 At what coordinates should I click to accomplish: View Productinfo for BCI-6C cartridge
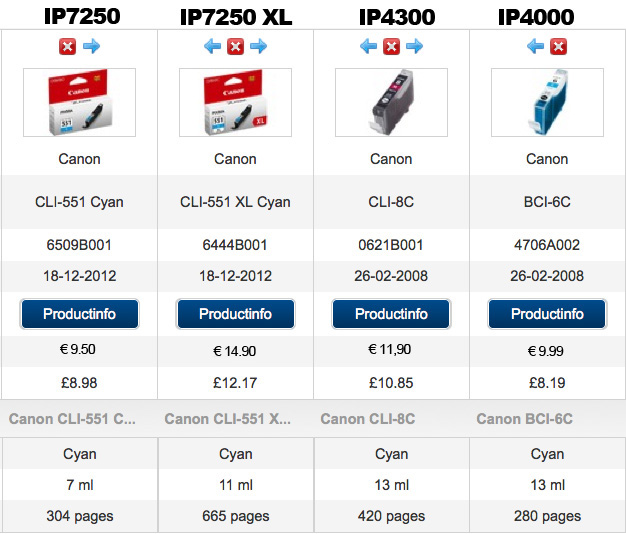[x=547, y=314]
